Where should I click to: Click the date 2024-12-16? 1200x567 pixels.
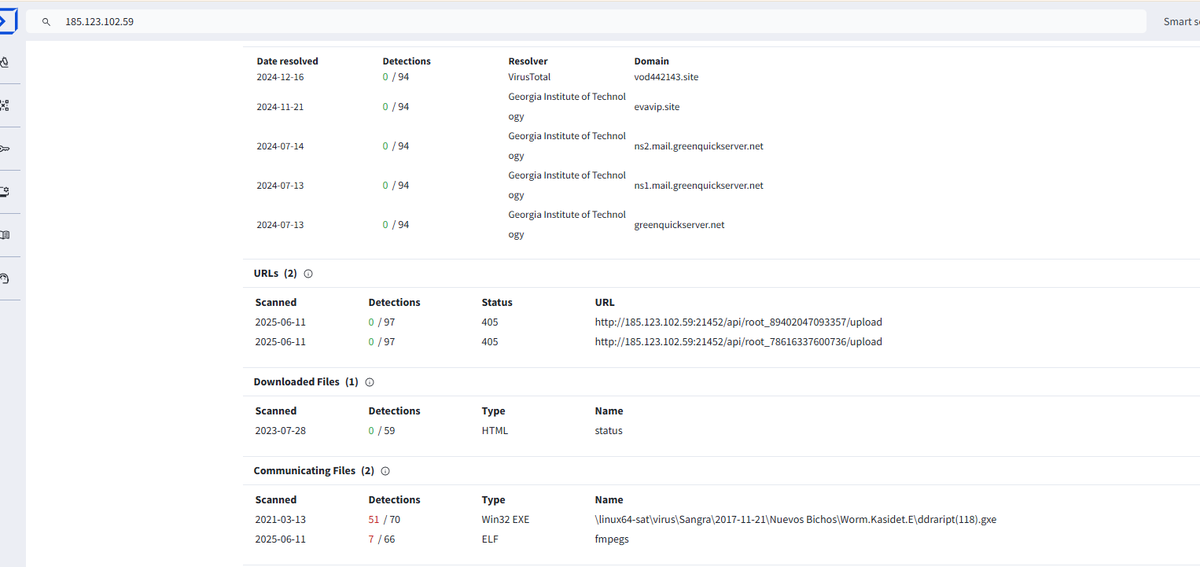tap(280, 77)
